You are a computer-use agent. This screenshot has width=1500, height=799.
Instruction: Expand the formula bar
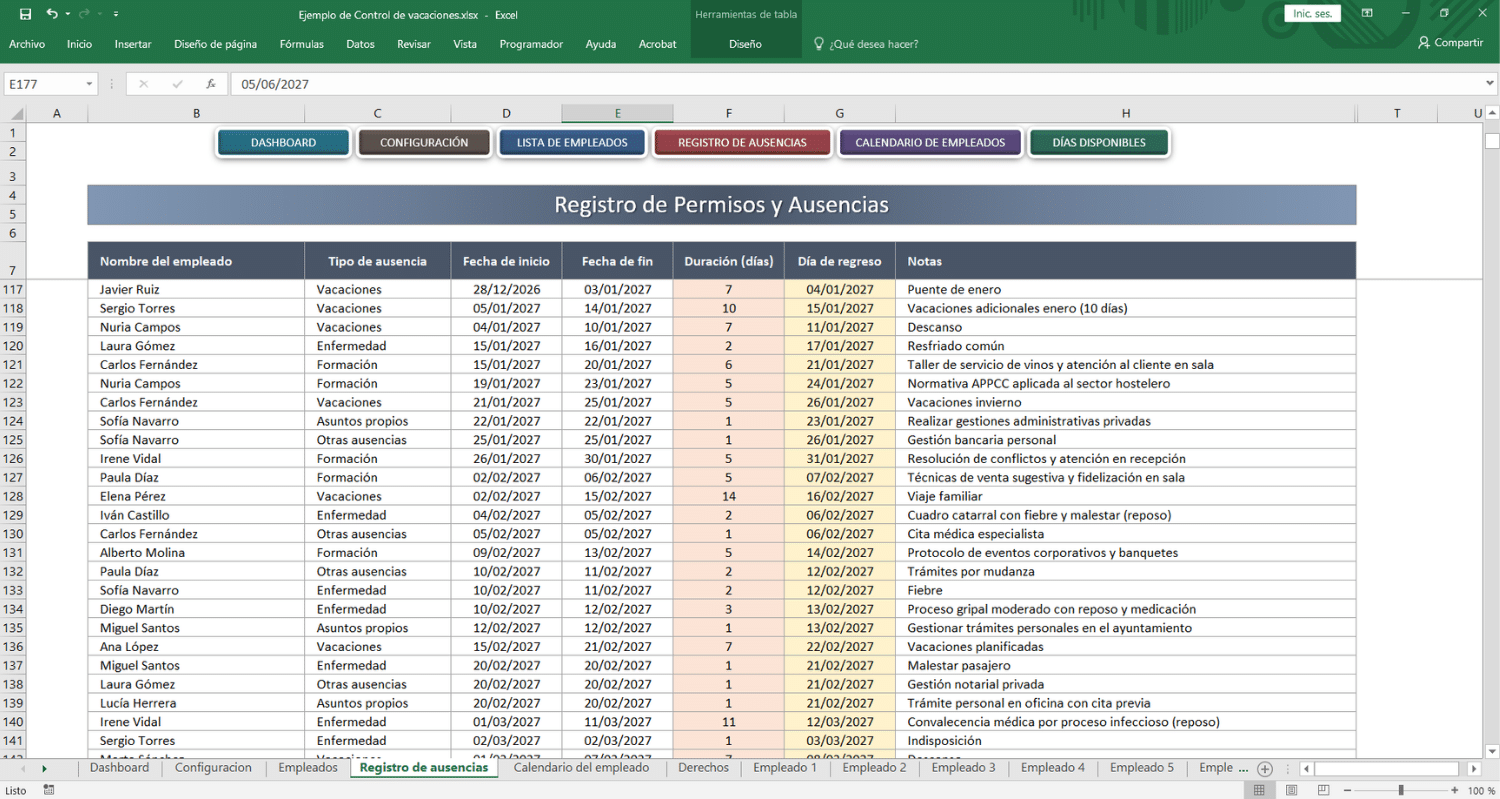[x=1490, y=84]
